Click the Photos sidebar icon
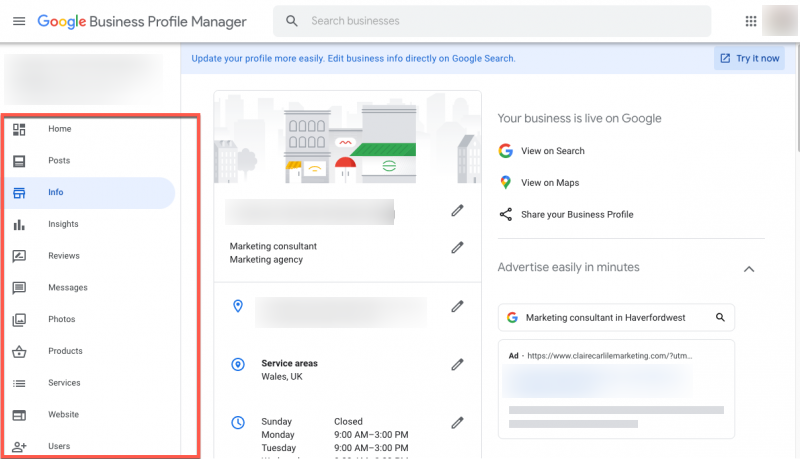Viewport: 800px width, 459px height. pyautogui.click(x=19, y=320)
